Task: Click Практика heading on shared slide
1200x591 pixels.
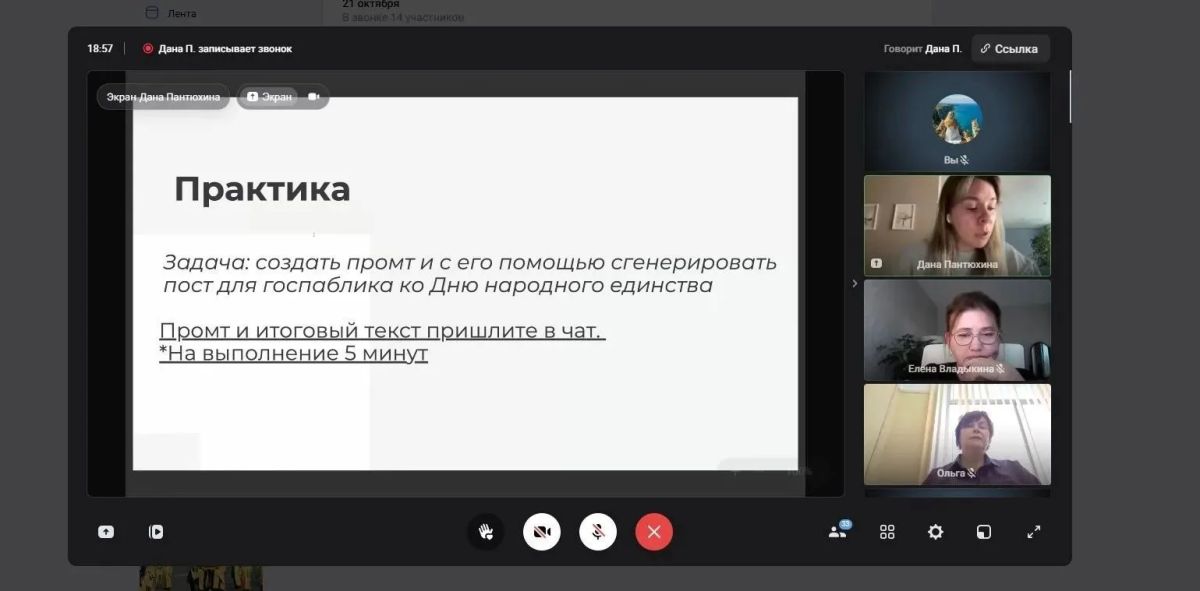Action: [x=262, y=189]
